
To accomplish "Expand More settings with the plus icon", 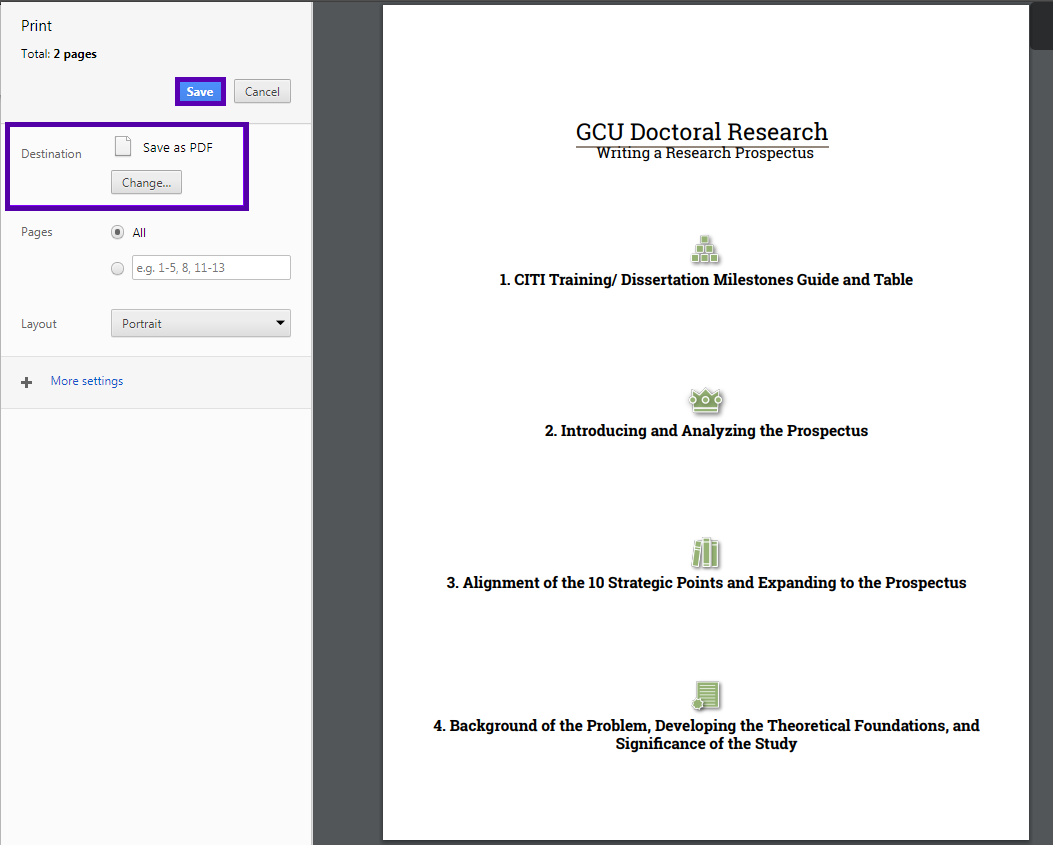I will click(x=26, y=382).
